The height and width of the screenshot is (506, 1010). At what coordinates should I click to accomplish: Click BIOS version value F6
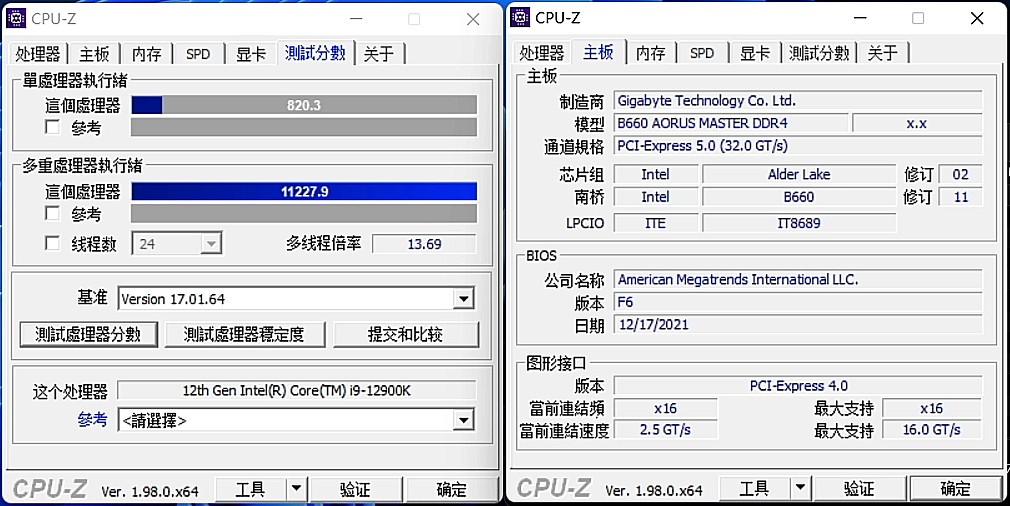click(x=798, y=302)
